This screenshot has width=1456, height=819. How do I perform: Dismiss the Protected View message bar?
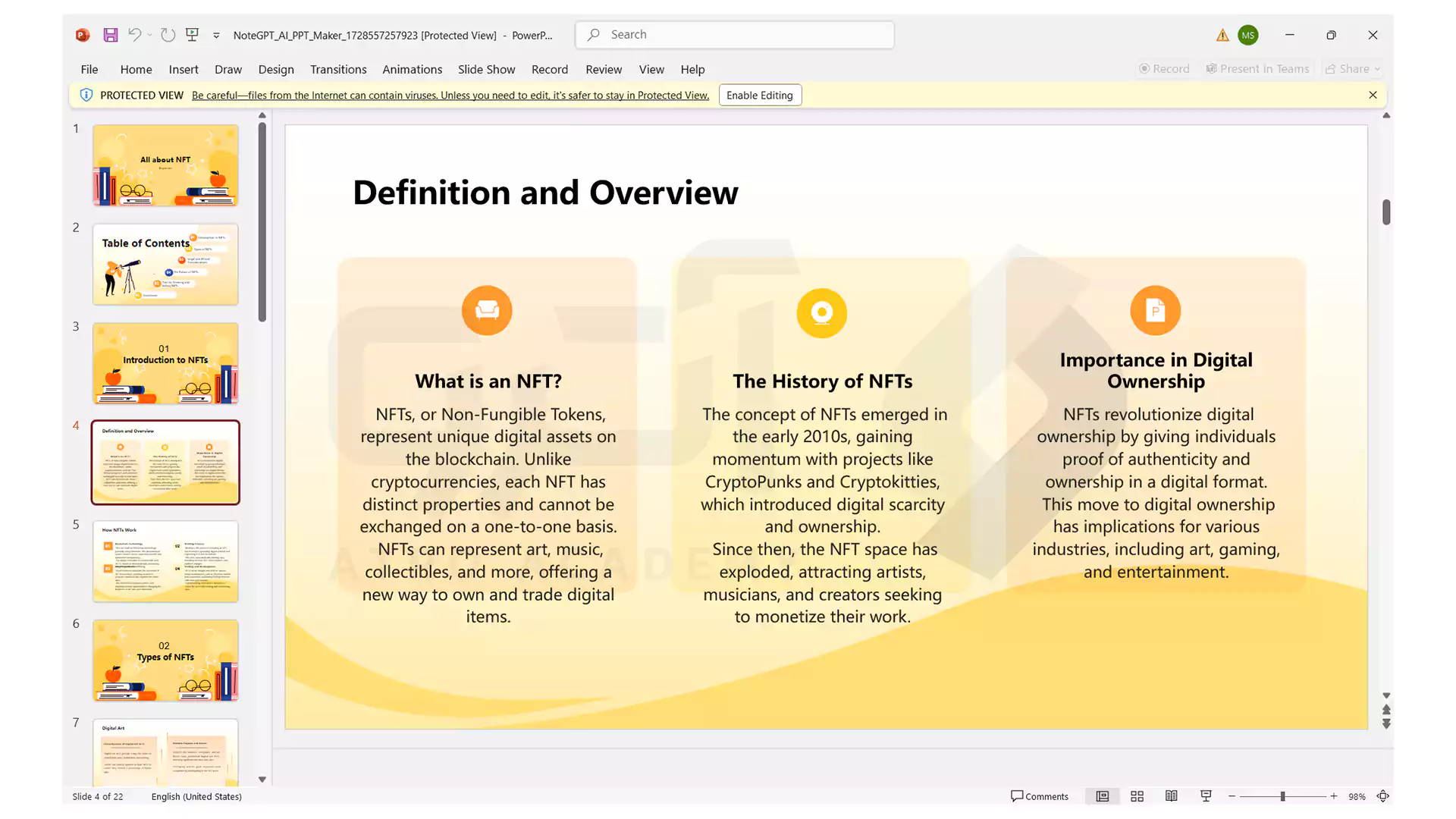click(x=1373, y=96)
